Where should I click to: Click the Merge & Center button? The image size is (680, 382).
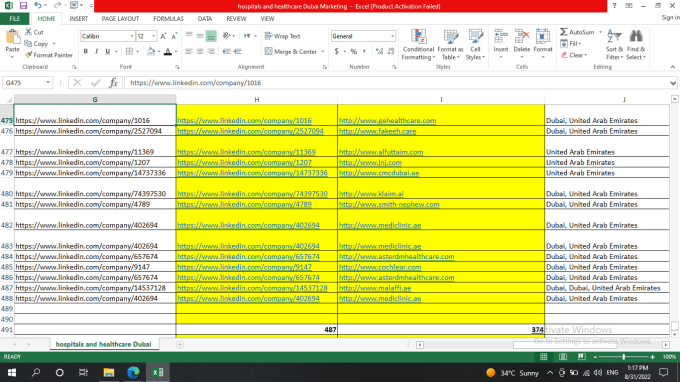[291, 52]
